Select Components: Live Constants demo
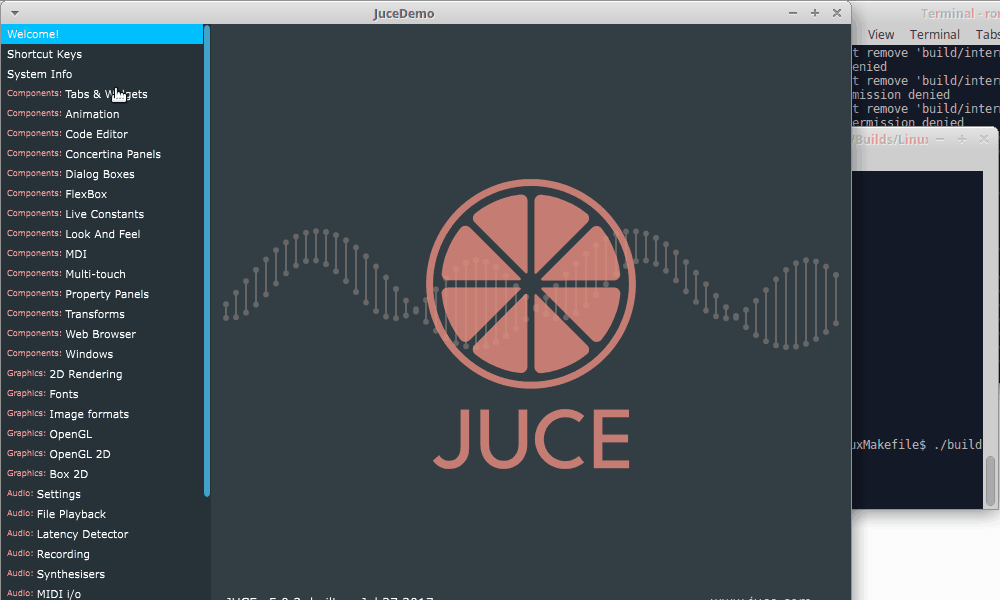The height and width of the screenshot is (600, 1000). point(102,214)
